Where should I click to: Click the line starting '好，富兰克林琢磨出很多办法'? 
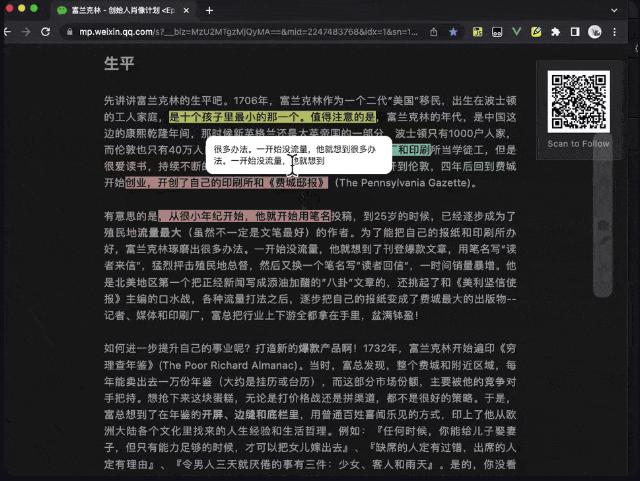310,249
